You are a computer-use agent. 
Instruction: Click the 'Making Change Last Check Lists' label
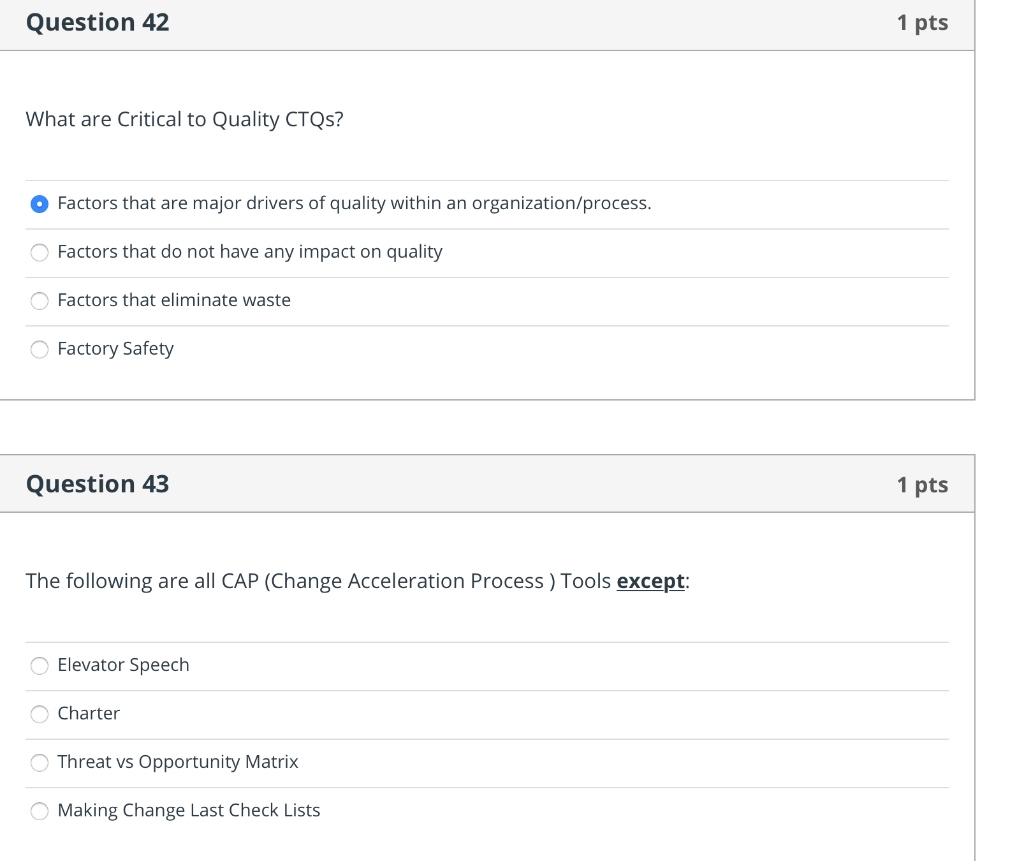[189, 810]
